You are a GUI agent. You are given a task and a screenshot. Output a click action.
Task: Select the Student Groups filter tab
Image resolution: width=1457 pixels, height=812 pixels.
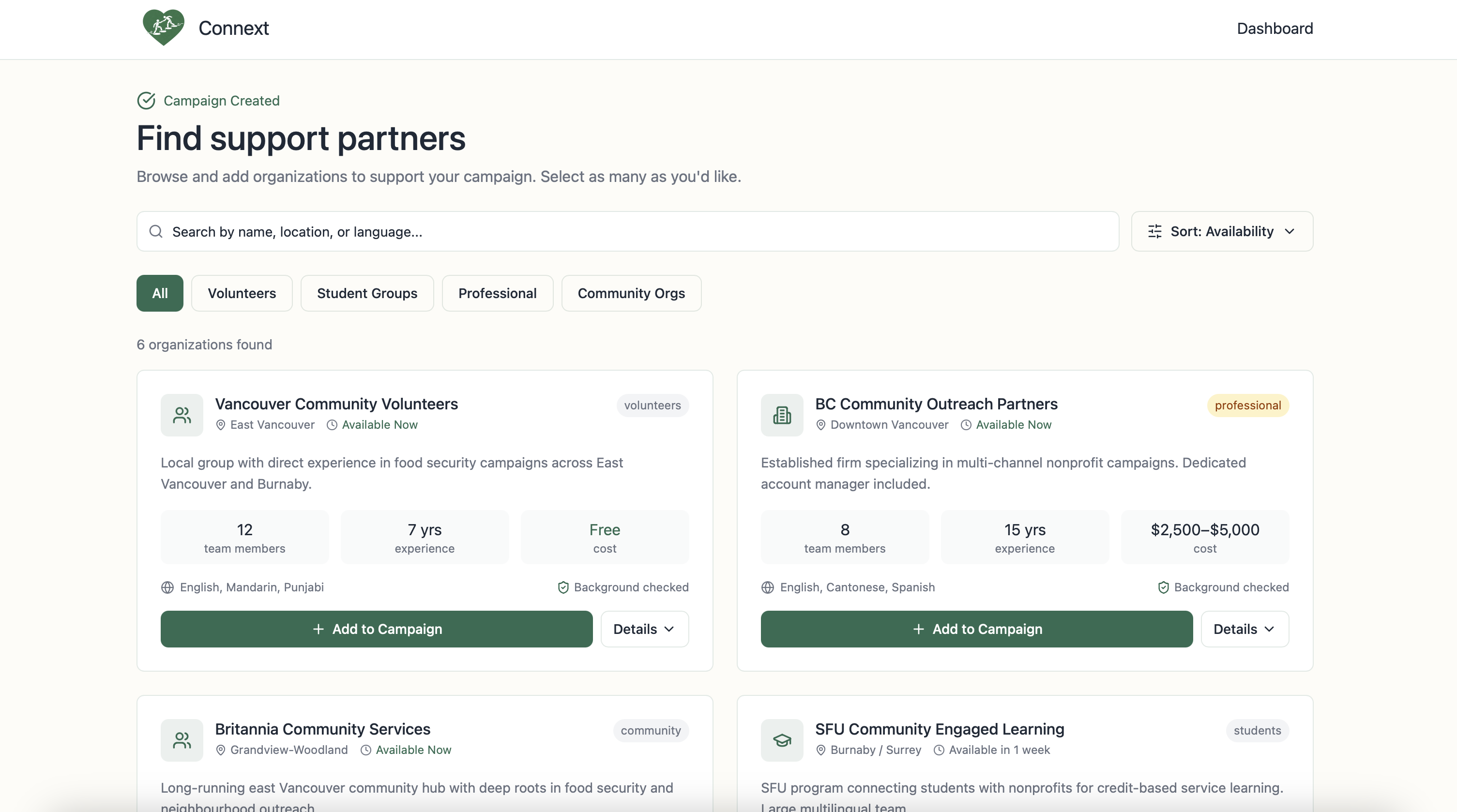[367, 293]
